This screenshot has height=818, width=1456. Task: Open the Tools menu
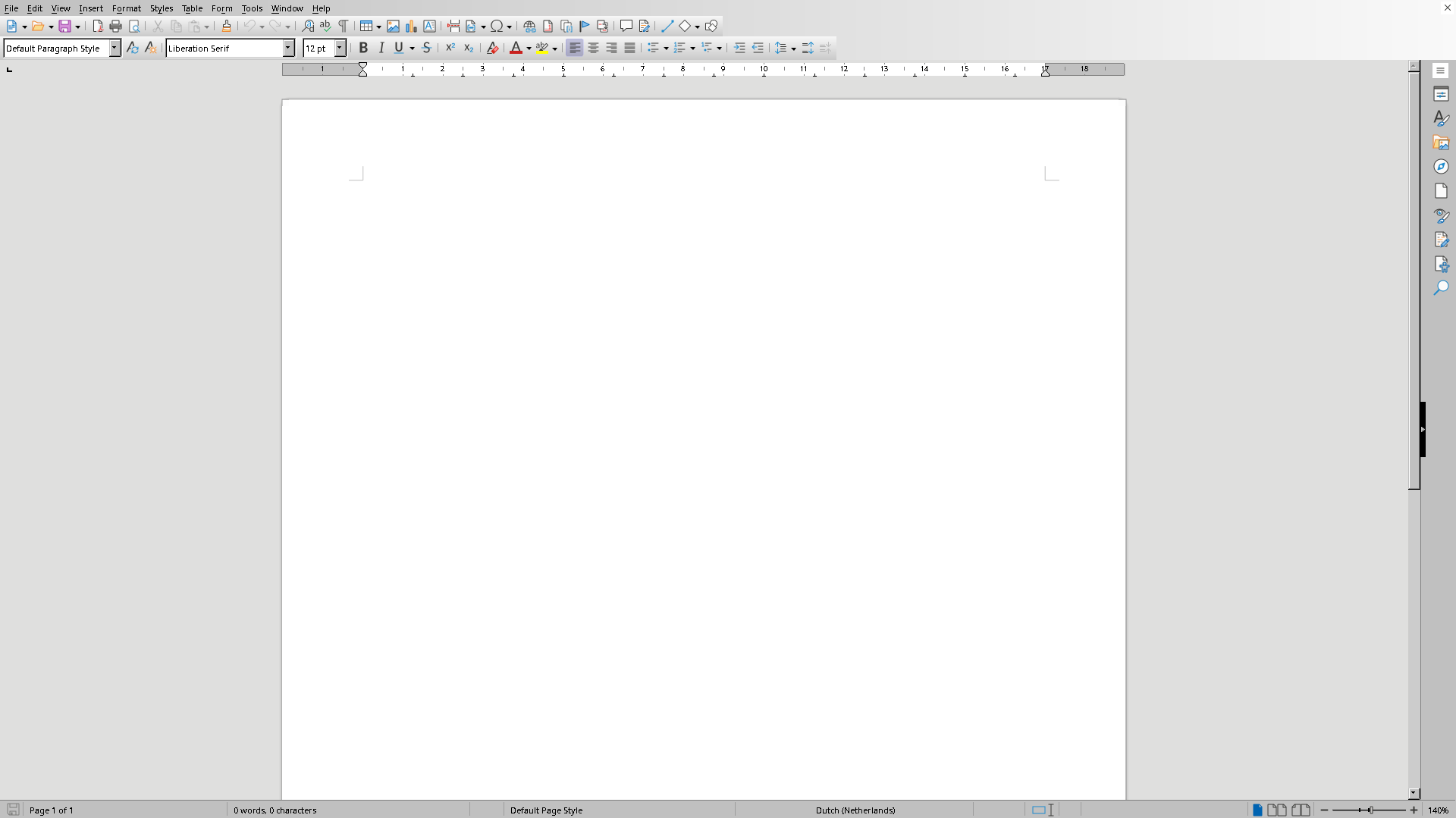click(252, 8)
